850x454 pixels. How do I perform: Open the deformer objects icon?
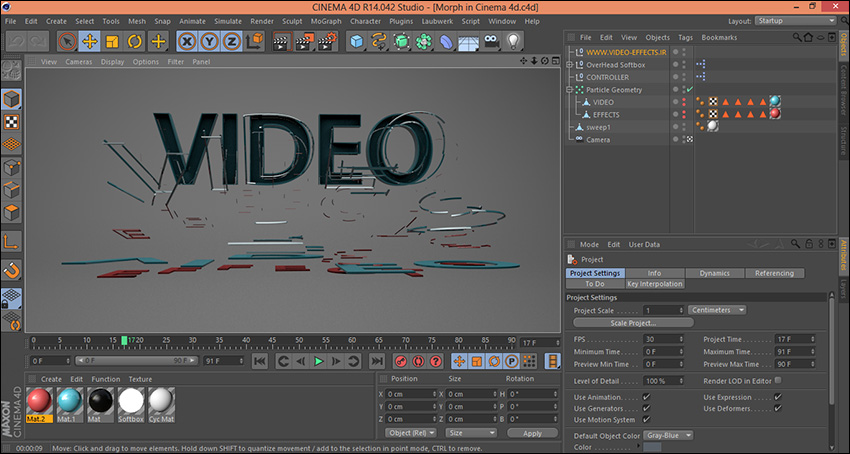(x=446, y=41)
